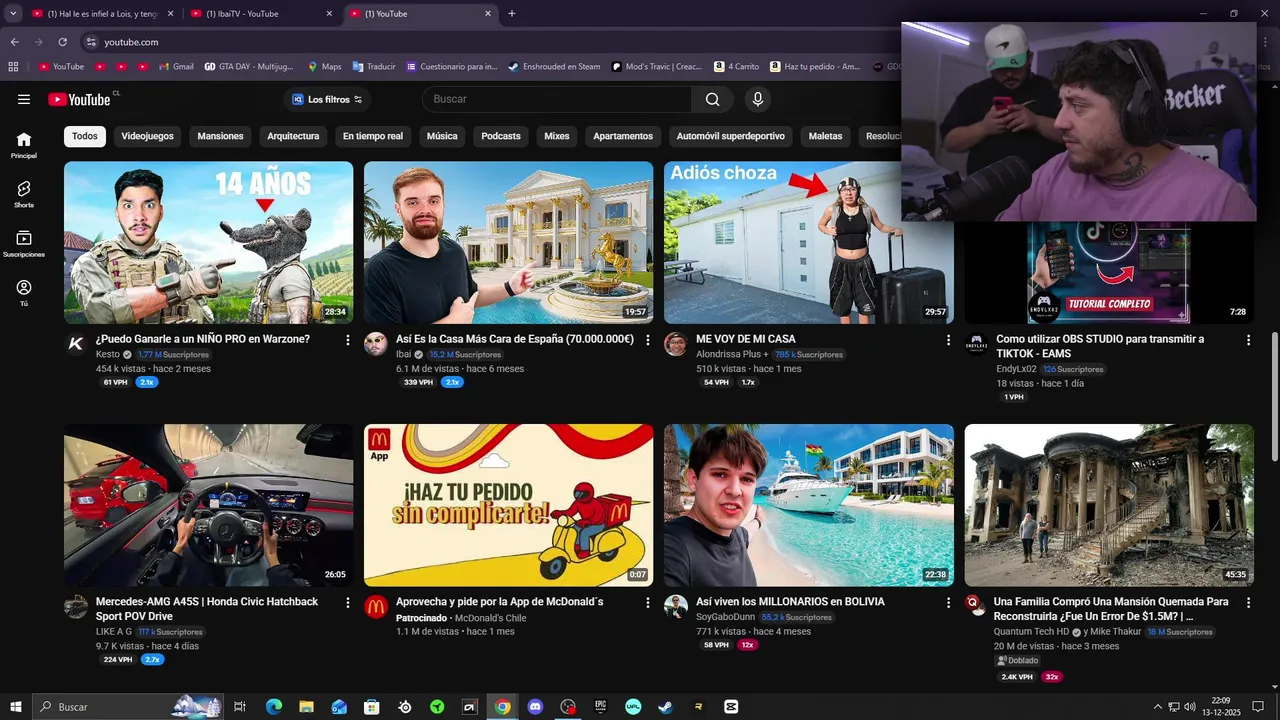Open Suscripciones in the sidebar
The width and height of the screenshot is (1280, 720).
(x=24, y=244)
